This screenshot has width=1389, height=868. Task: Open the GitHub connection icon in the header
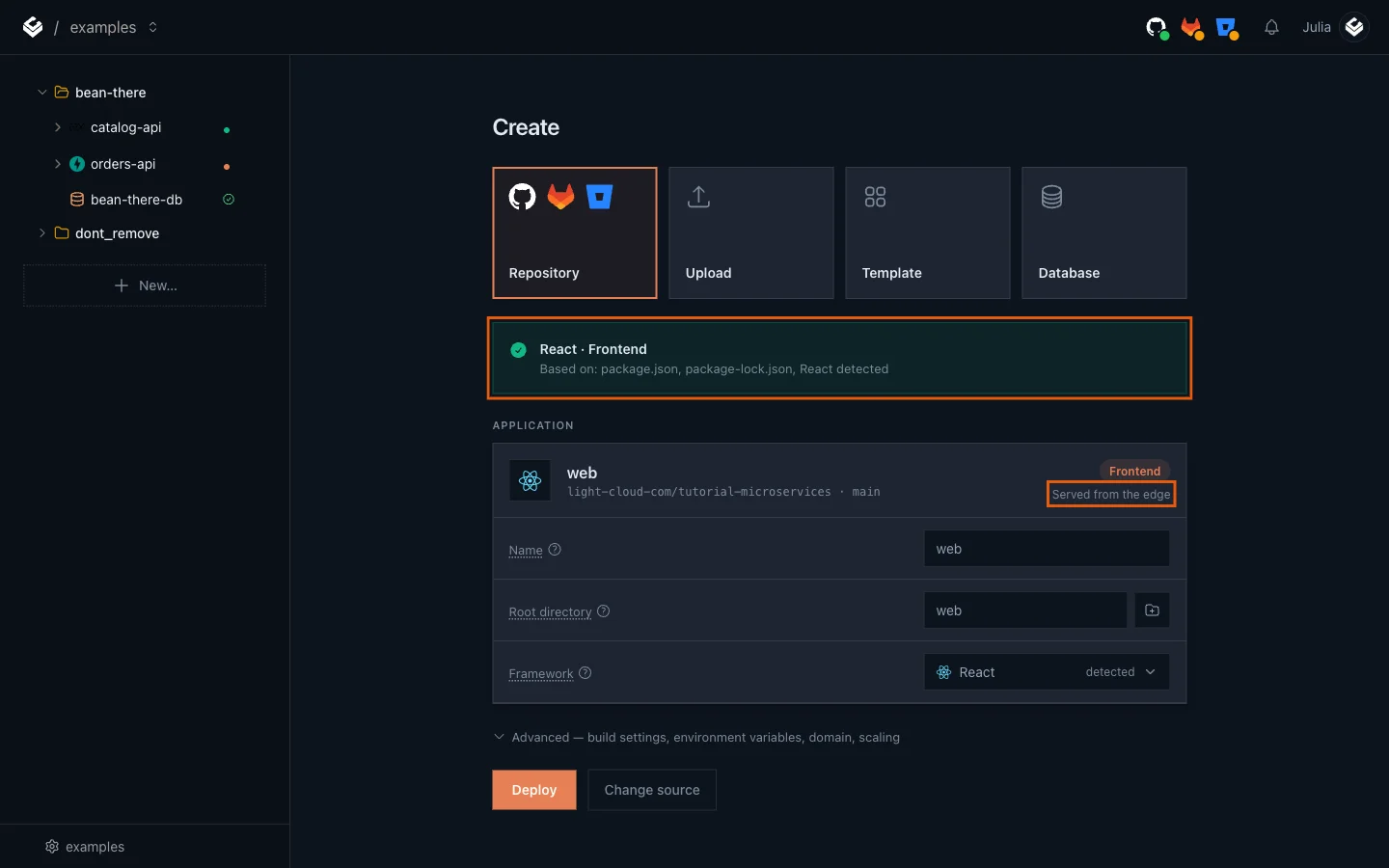point(1157,28)
